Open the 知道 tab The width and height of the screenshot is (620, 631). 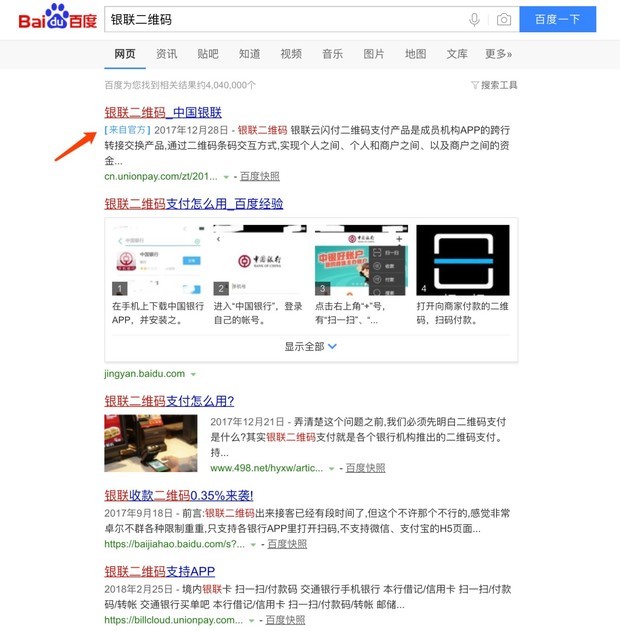(249, 54)
